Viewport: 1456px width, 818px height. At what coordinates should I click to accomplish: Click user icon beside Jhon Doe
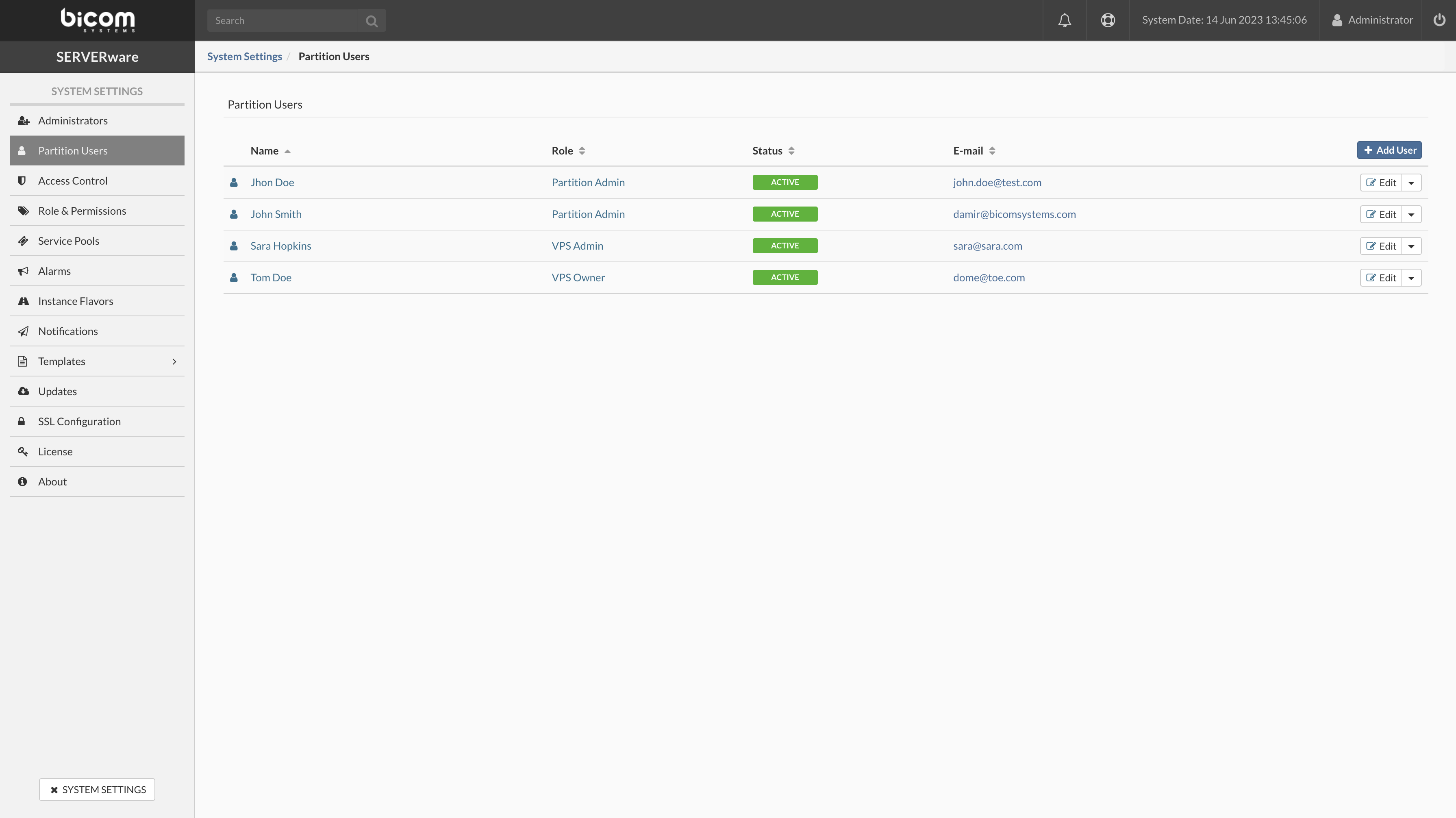tap(233, 183)
